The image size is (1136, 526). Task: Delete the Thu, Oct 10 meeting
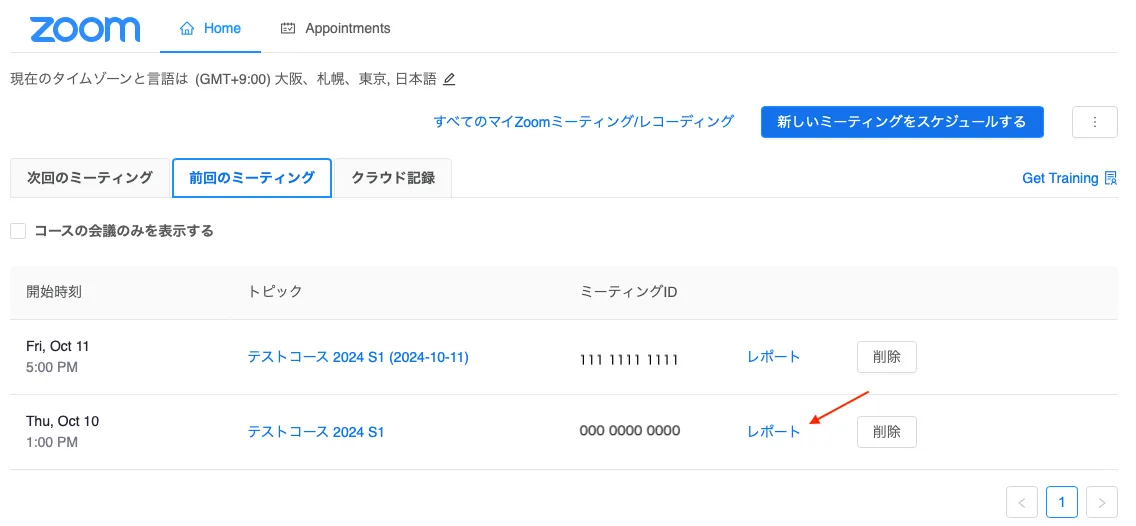pyautogui.click(x=886, y=432)
